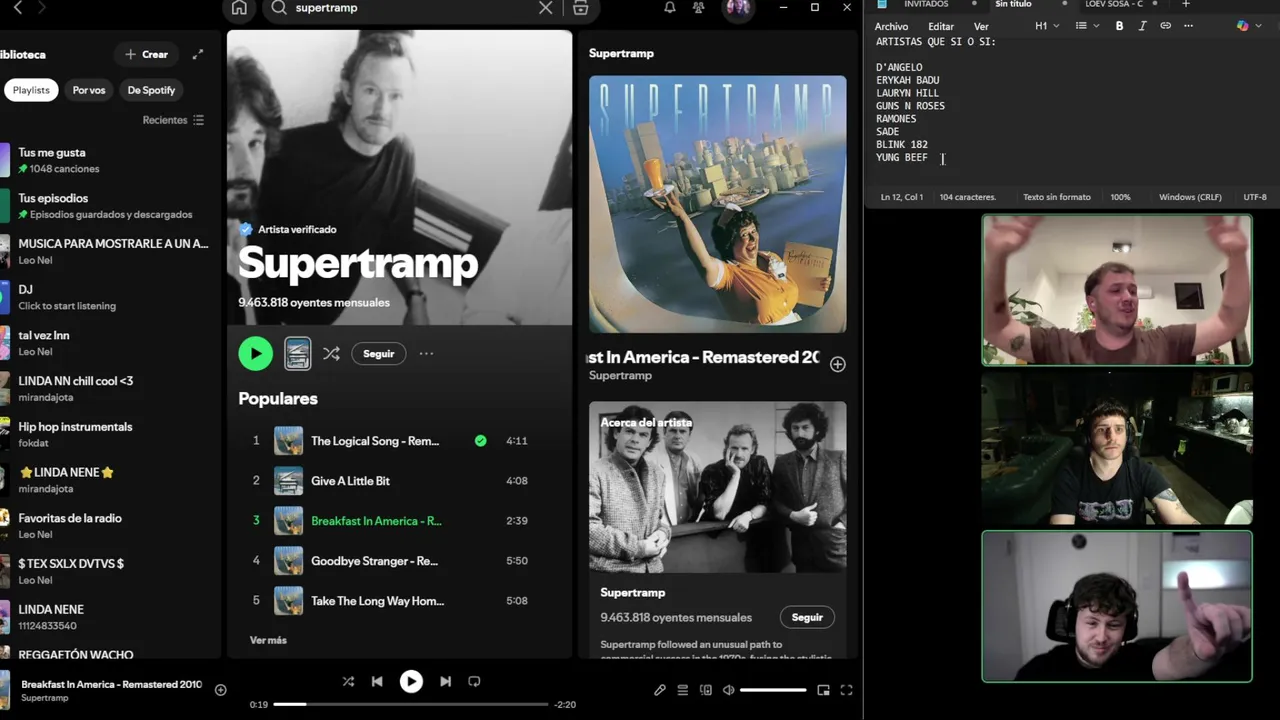Image resolution: width=1280 pixels, height=720 pixels.
Task: Select the Sin título Notepad tab
Action: [x=1013, y=5]
